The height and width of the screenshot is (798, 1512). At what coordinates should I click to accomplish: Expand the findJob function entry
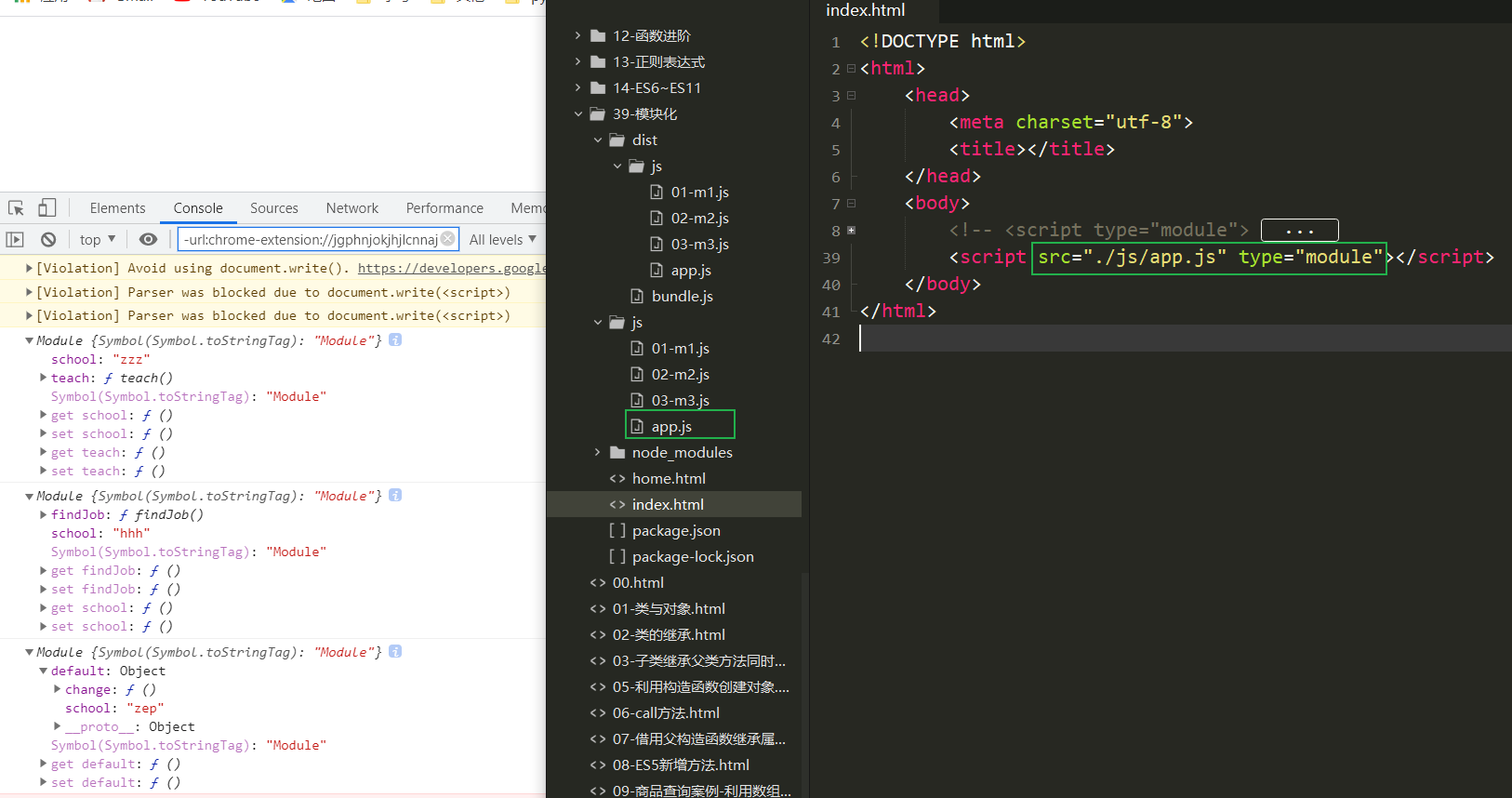[43, 514]
